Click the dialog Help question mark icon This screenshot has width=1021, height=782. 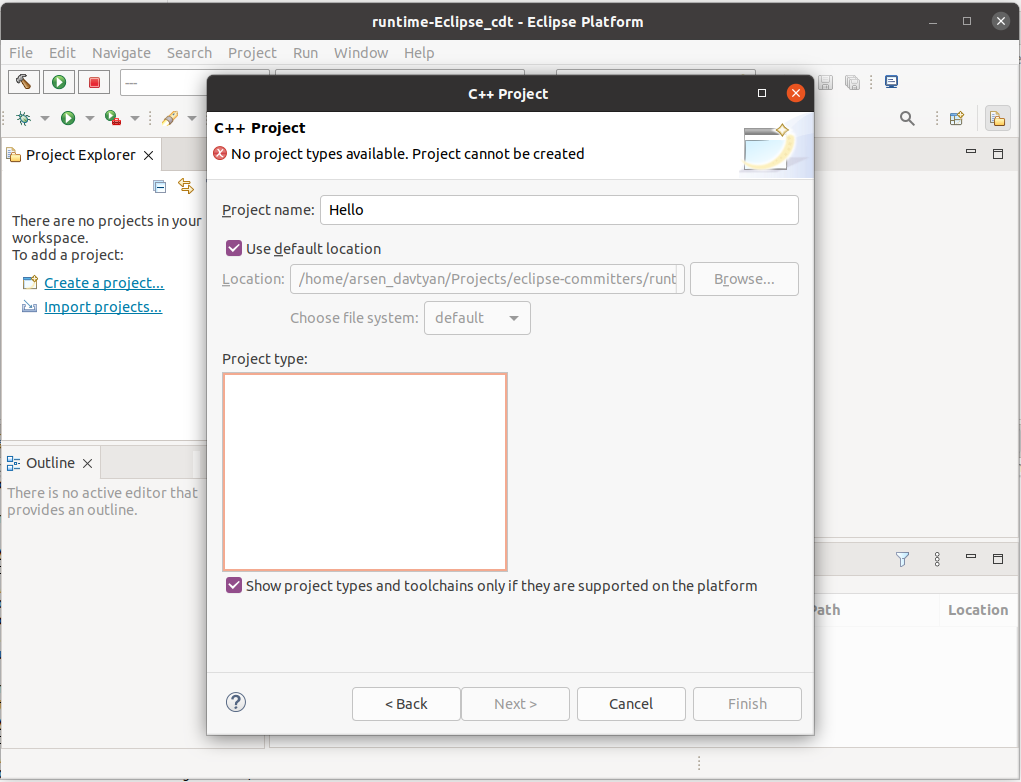tap(236, 702)
